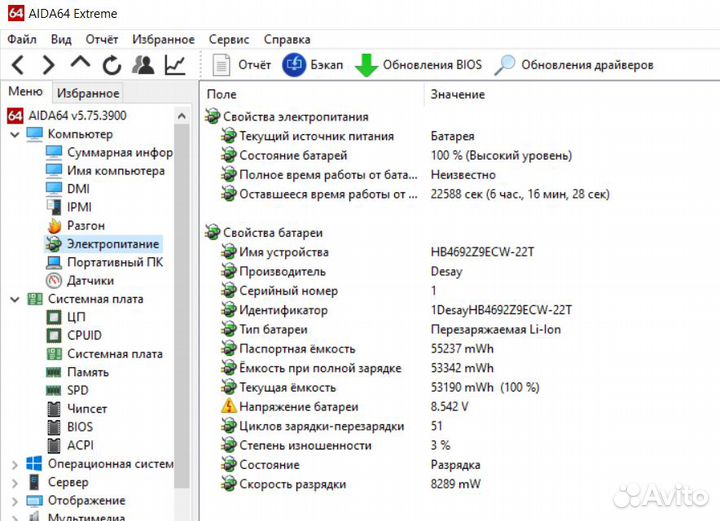
Task: Click the Компьютер monitor icon
Action: (x=35, y=134)
